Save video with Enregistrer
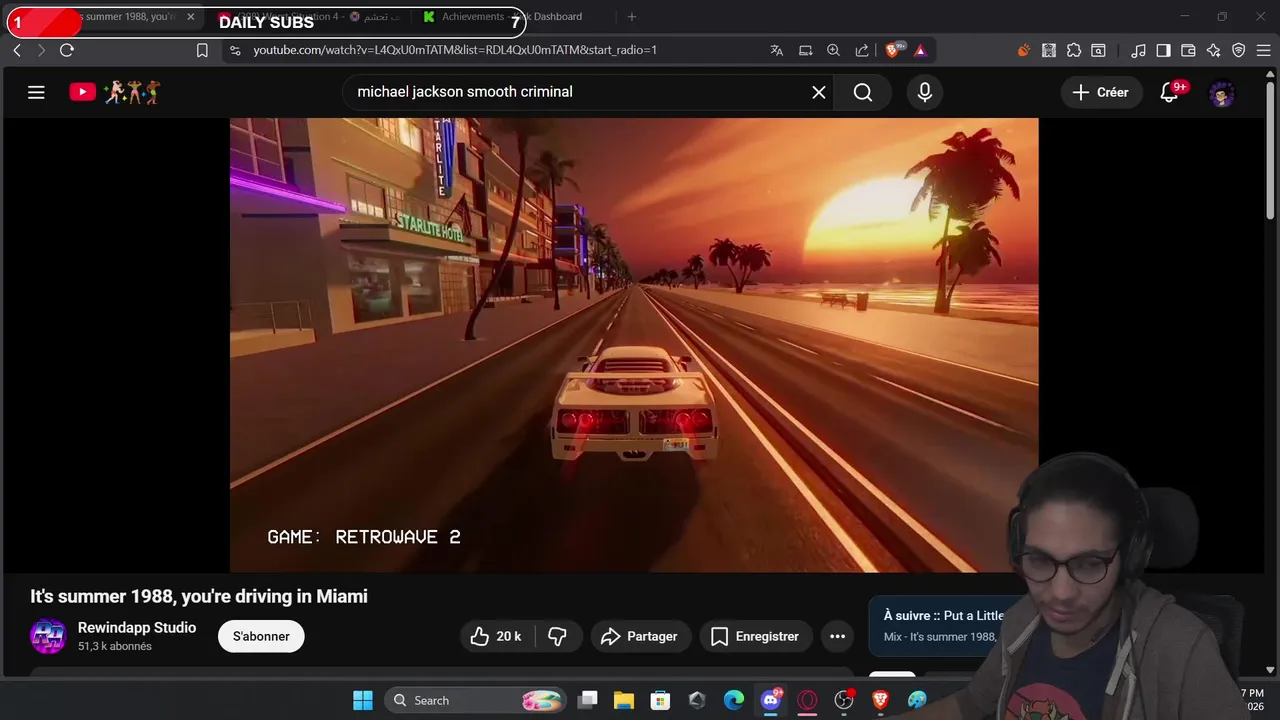 tap(755, 636)
